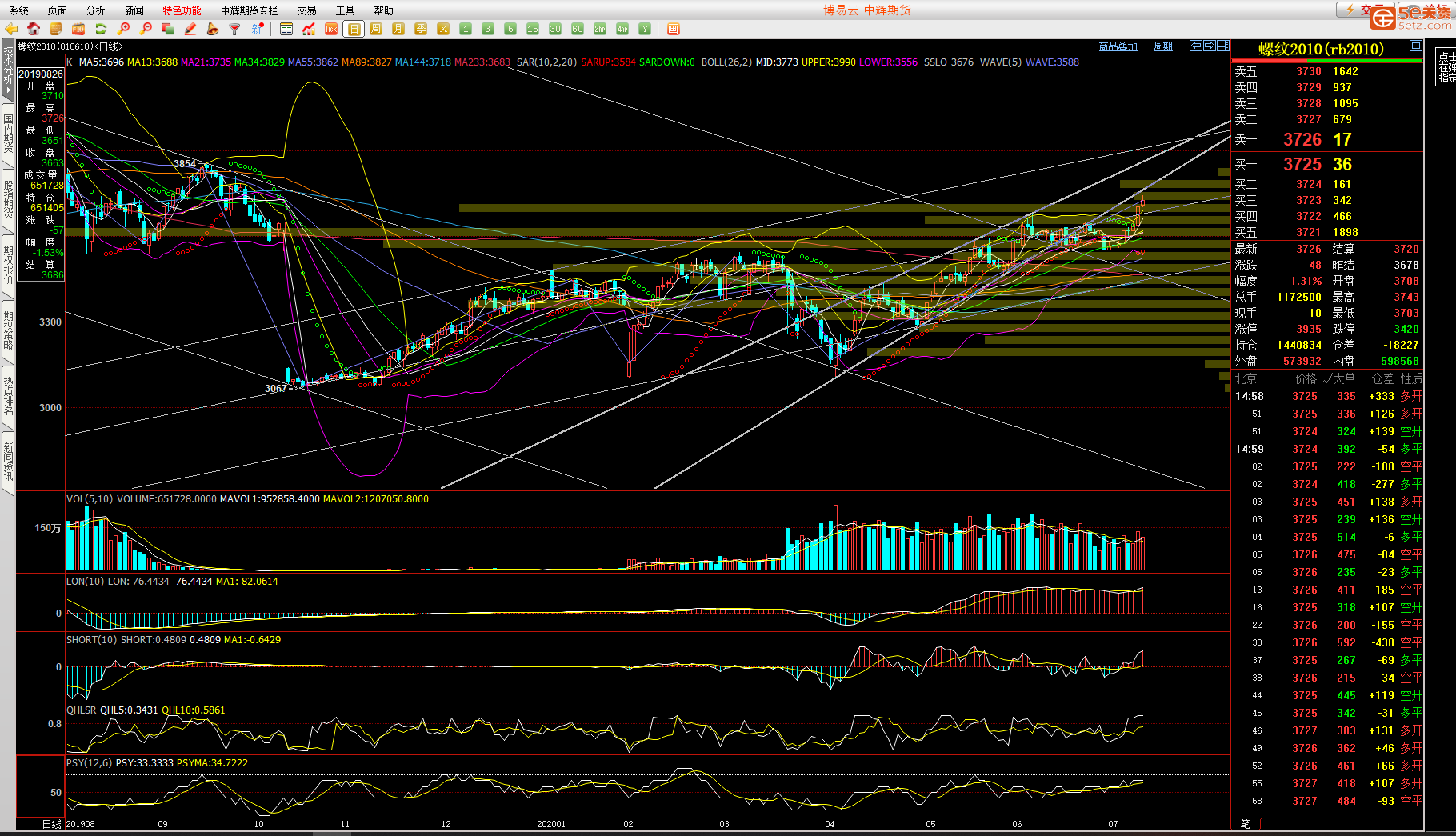
Task: Select the 季 quarterly period icon
Action: pyautogui.click(x=421, y=29)
